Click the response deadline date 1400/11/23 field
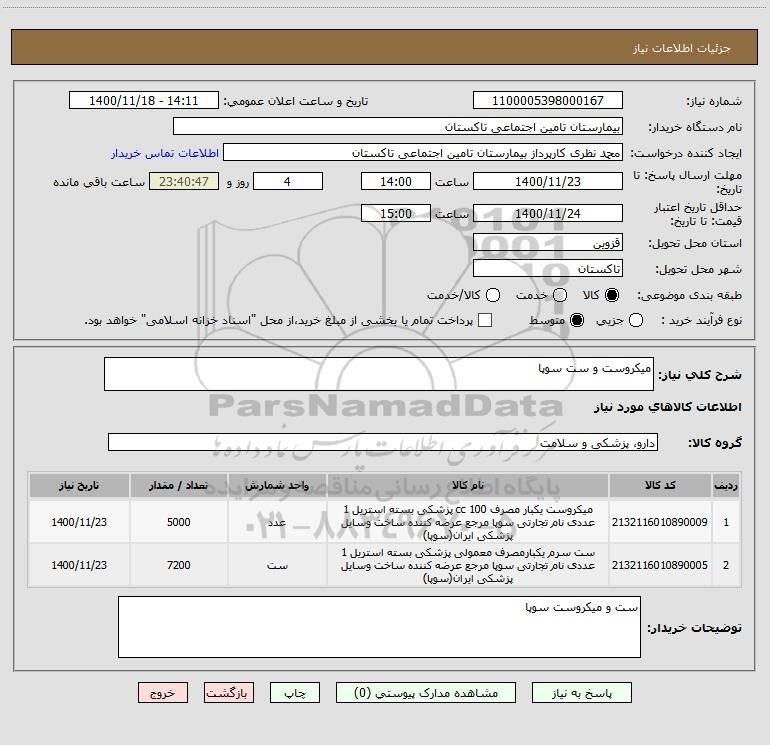 (548, 181)
